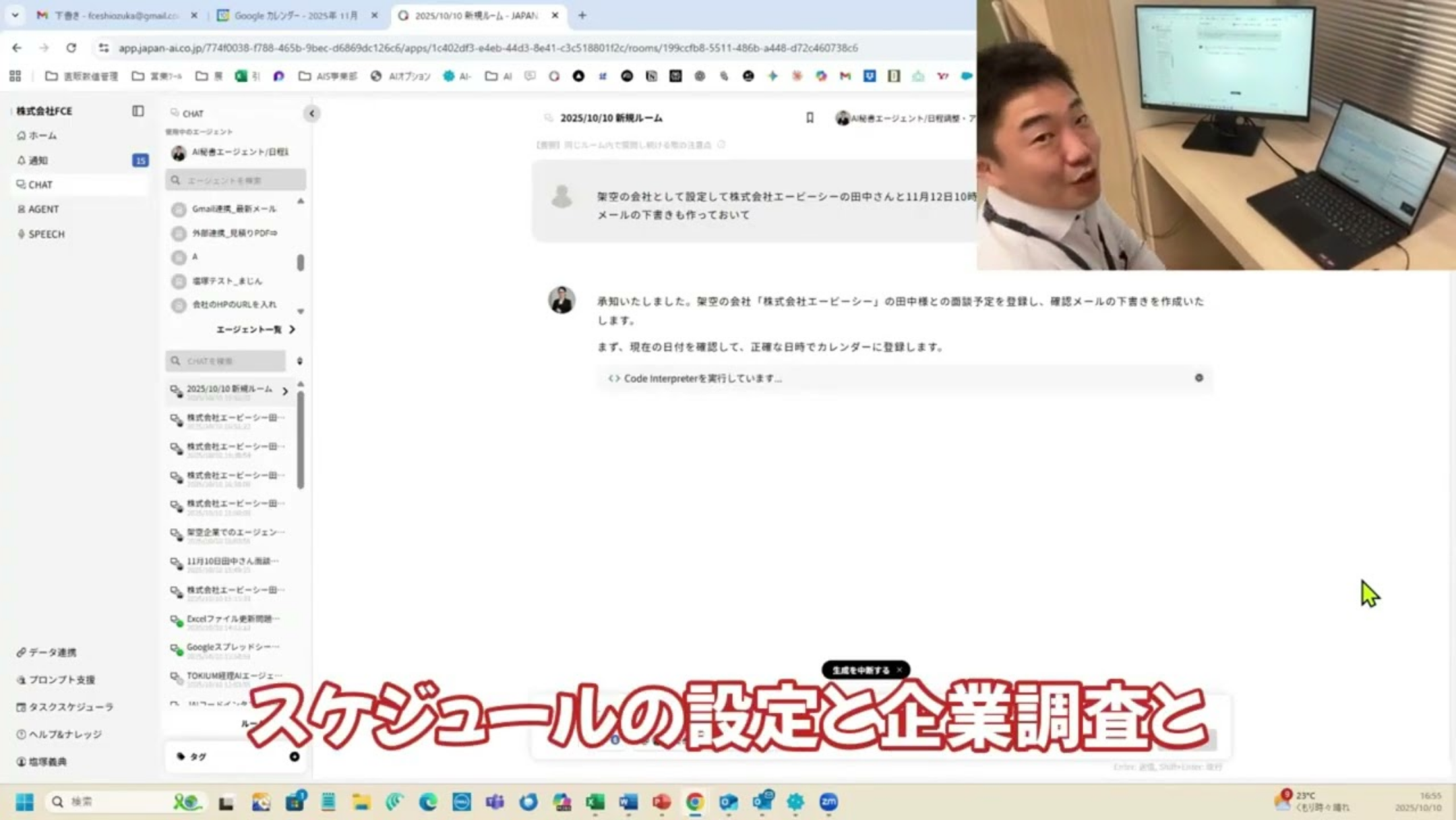Viewport: 1456px width, 820px height.
Task: Open Excel from the Windows taskbar
Action: coord(595,802)
